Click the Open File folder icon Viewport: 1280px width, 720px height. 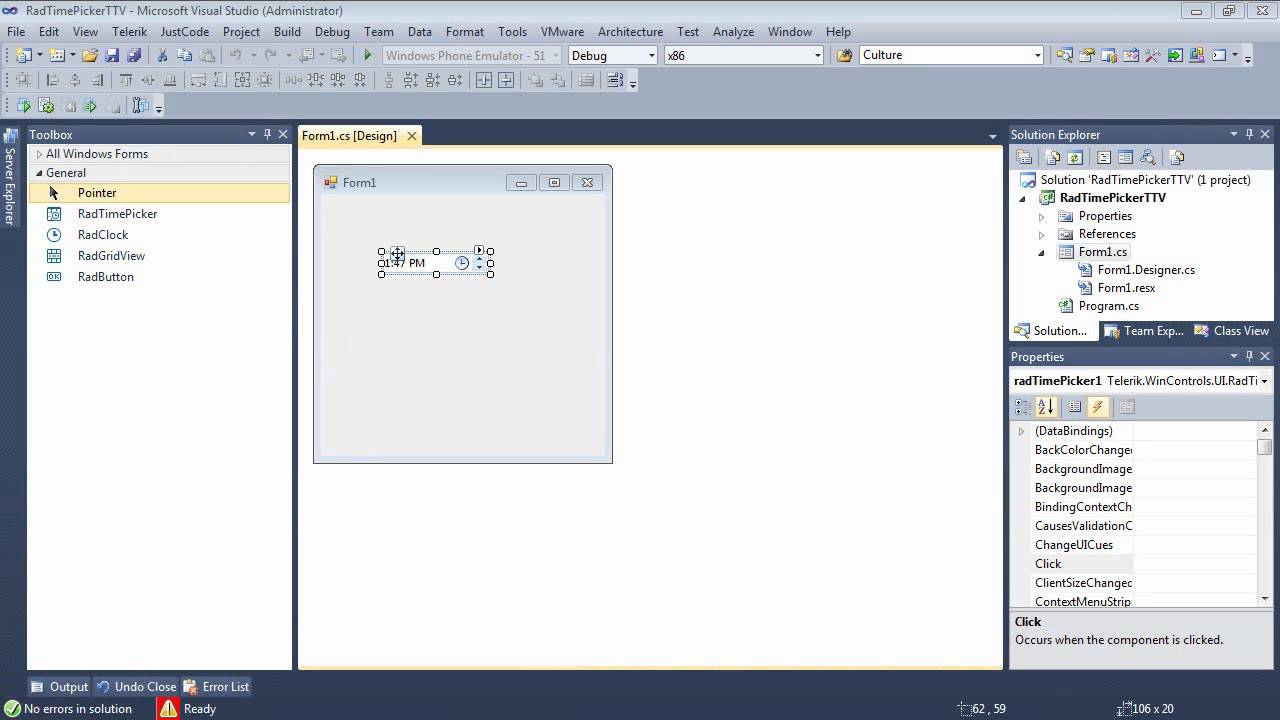(x=90, y=56)
